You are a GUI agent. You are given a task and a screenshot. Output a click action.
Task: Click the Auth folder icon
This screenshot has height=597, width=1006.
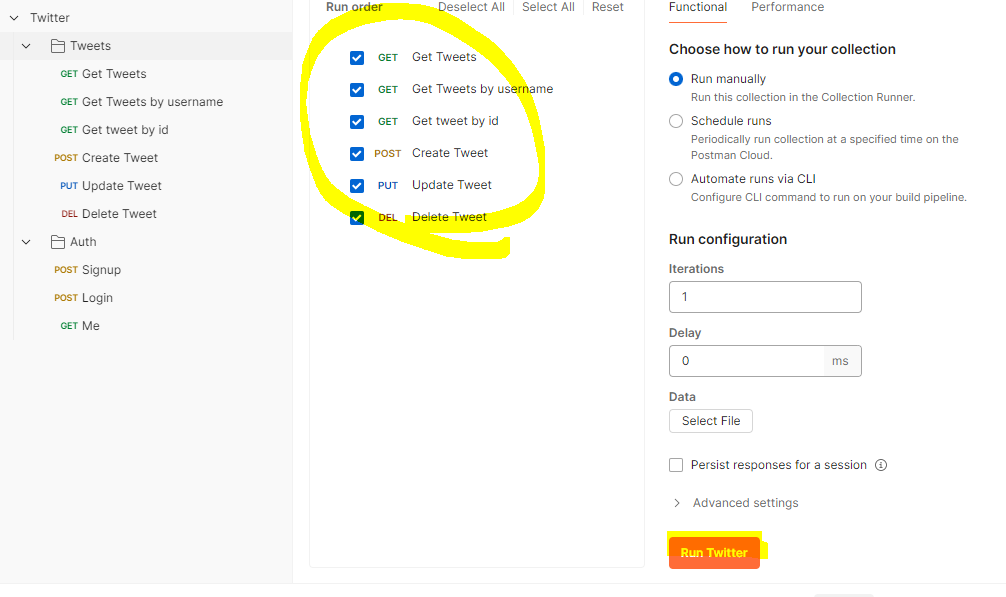pyautogui.click(x=58, y=242)
